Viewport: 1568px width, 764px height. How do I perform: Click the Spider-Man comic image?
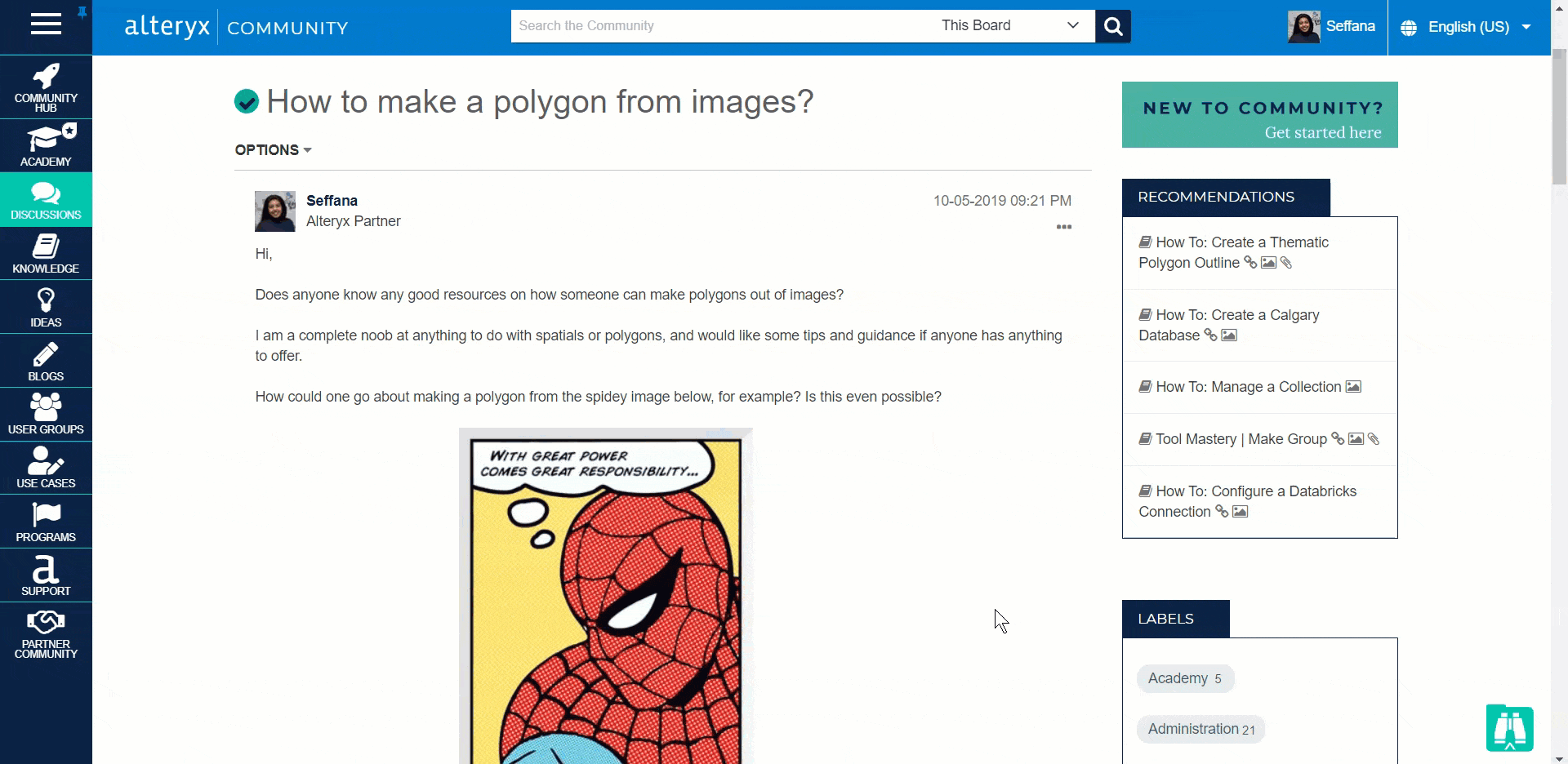(x=605, y=596)
